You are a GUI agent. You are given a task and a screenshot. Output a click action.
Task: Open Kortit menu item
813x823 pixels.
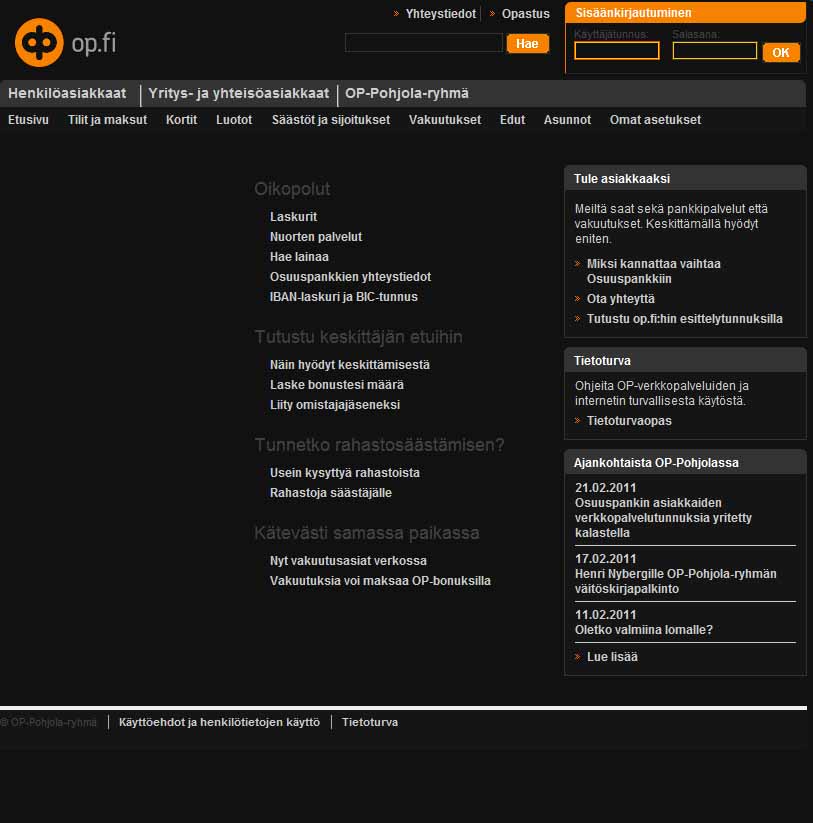click(182, 120)
